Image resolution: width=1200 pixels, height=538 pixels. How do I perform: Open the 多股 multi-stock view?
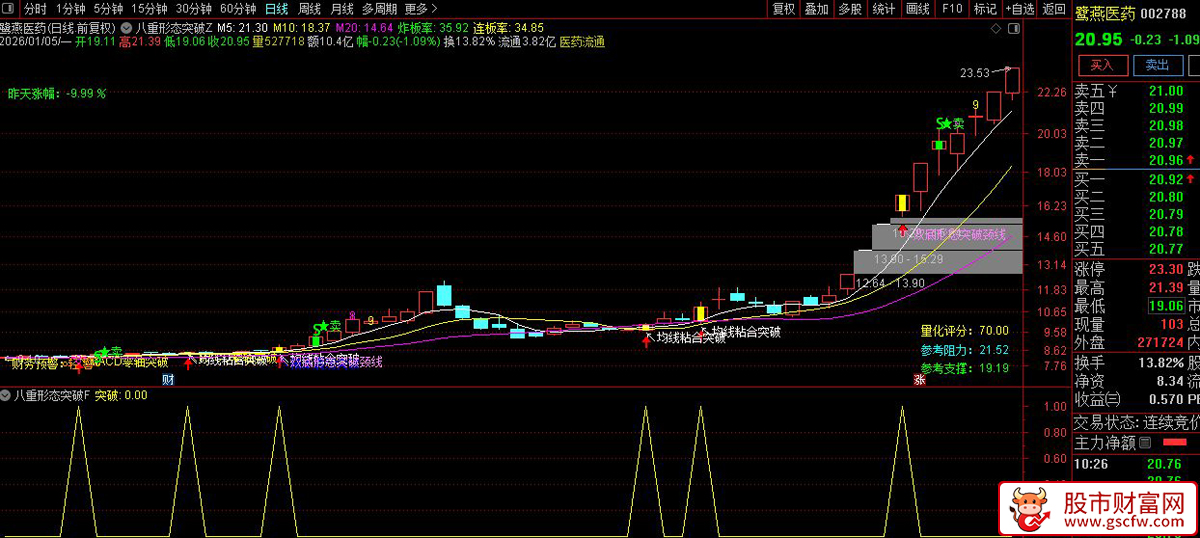pyautogui.click(x=850, y=9)
